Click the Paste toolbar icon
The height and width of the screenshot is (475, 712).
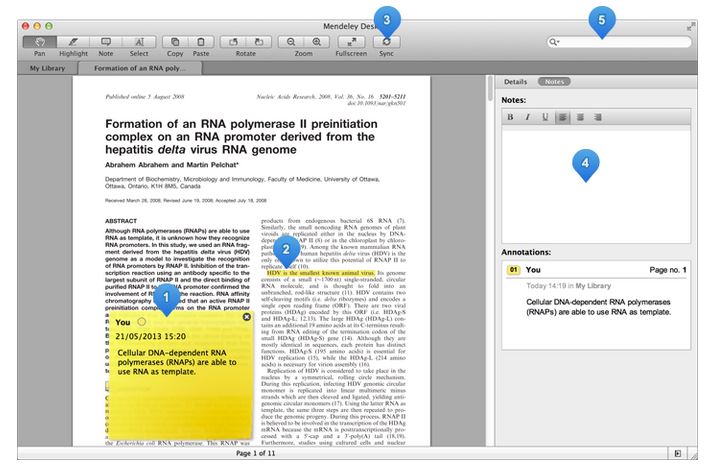(201, 42)
